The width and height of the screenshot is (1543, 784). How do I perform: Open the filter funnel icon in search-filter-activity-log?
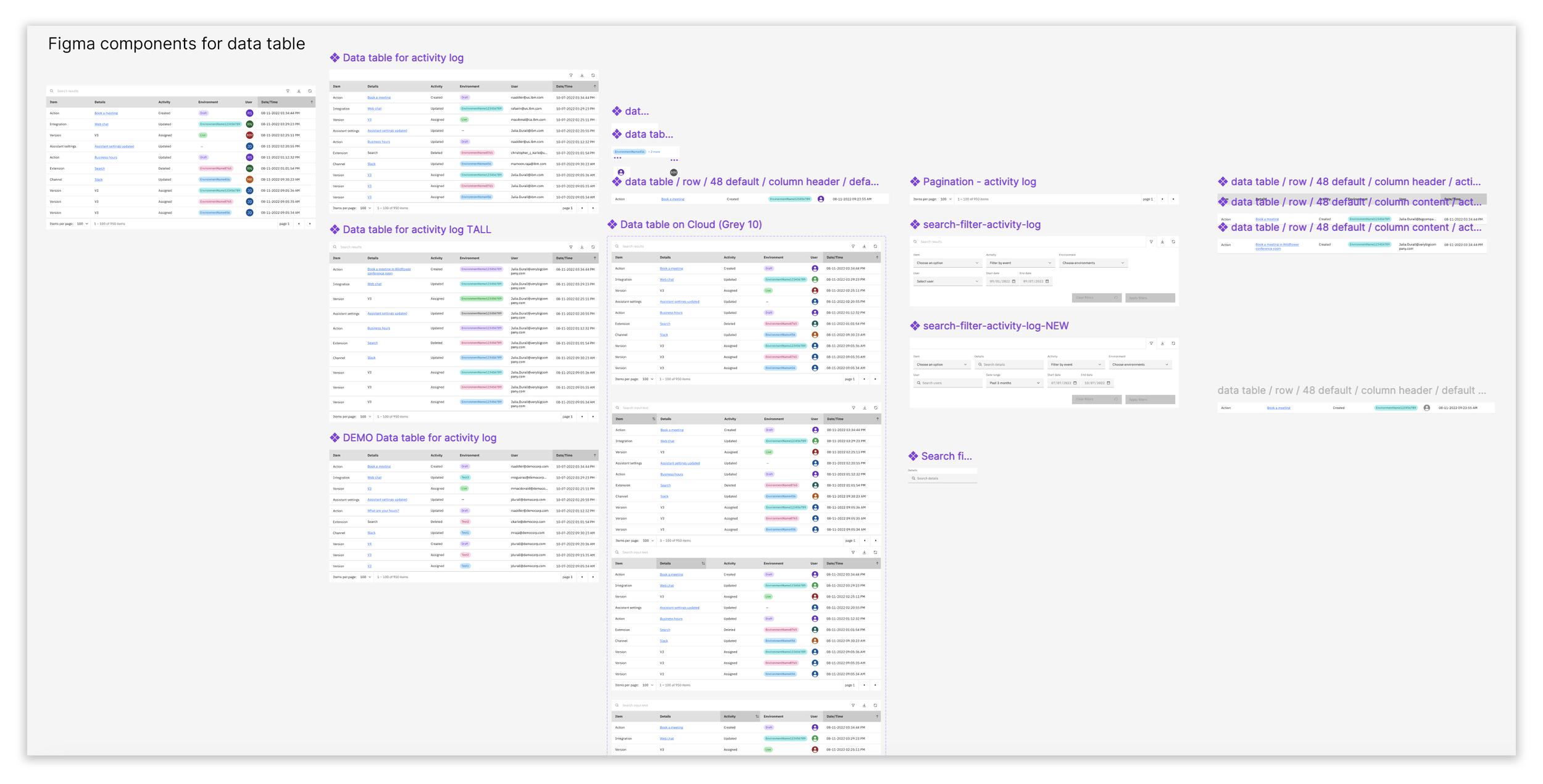pos(1152,242)
